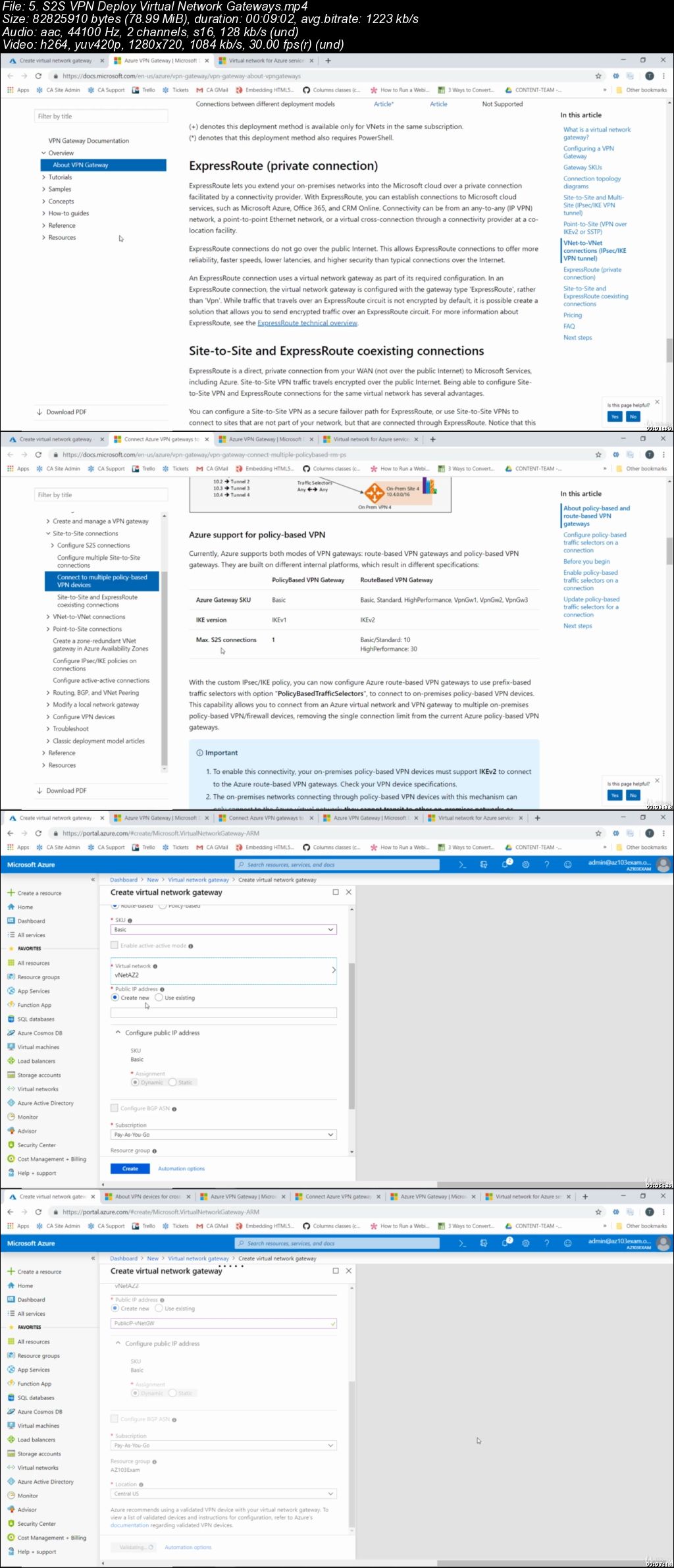Open Load balancers in Create-button portal sidebar
Screen dimensions: 674x1568
point(36,1061)
